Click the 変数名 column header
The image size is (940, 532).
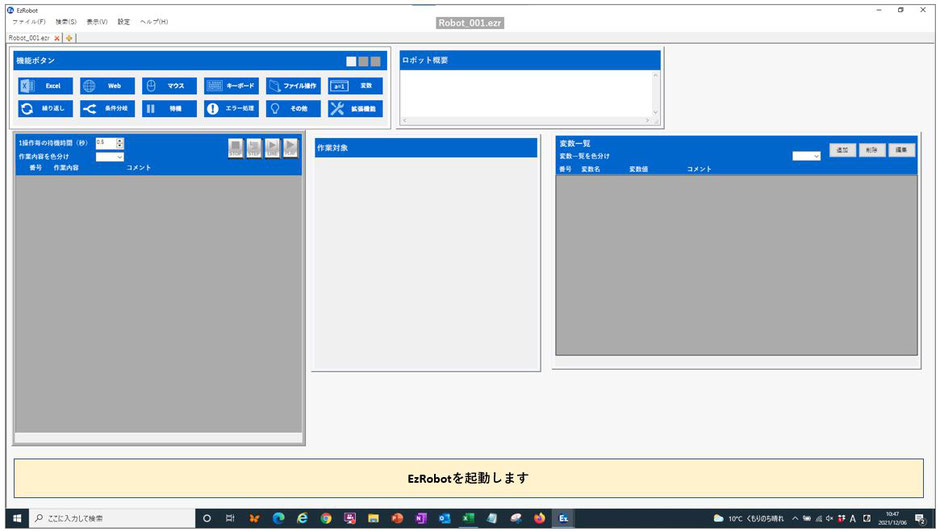pos(590,169)
